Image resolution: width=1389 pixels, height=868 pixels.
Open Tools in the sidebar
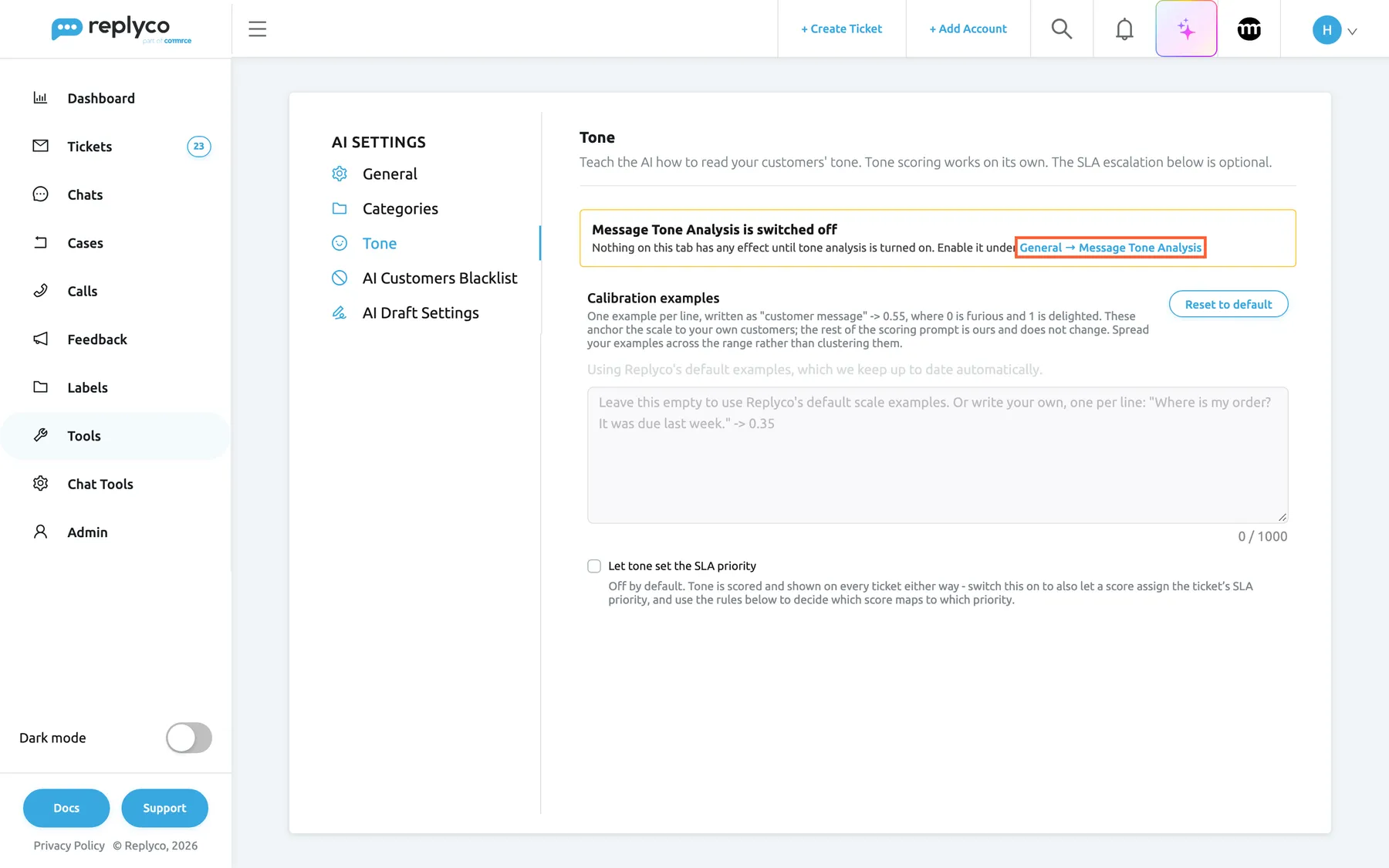116,436
